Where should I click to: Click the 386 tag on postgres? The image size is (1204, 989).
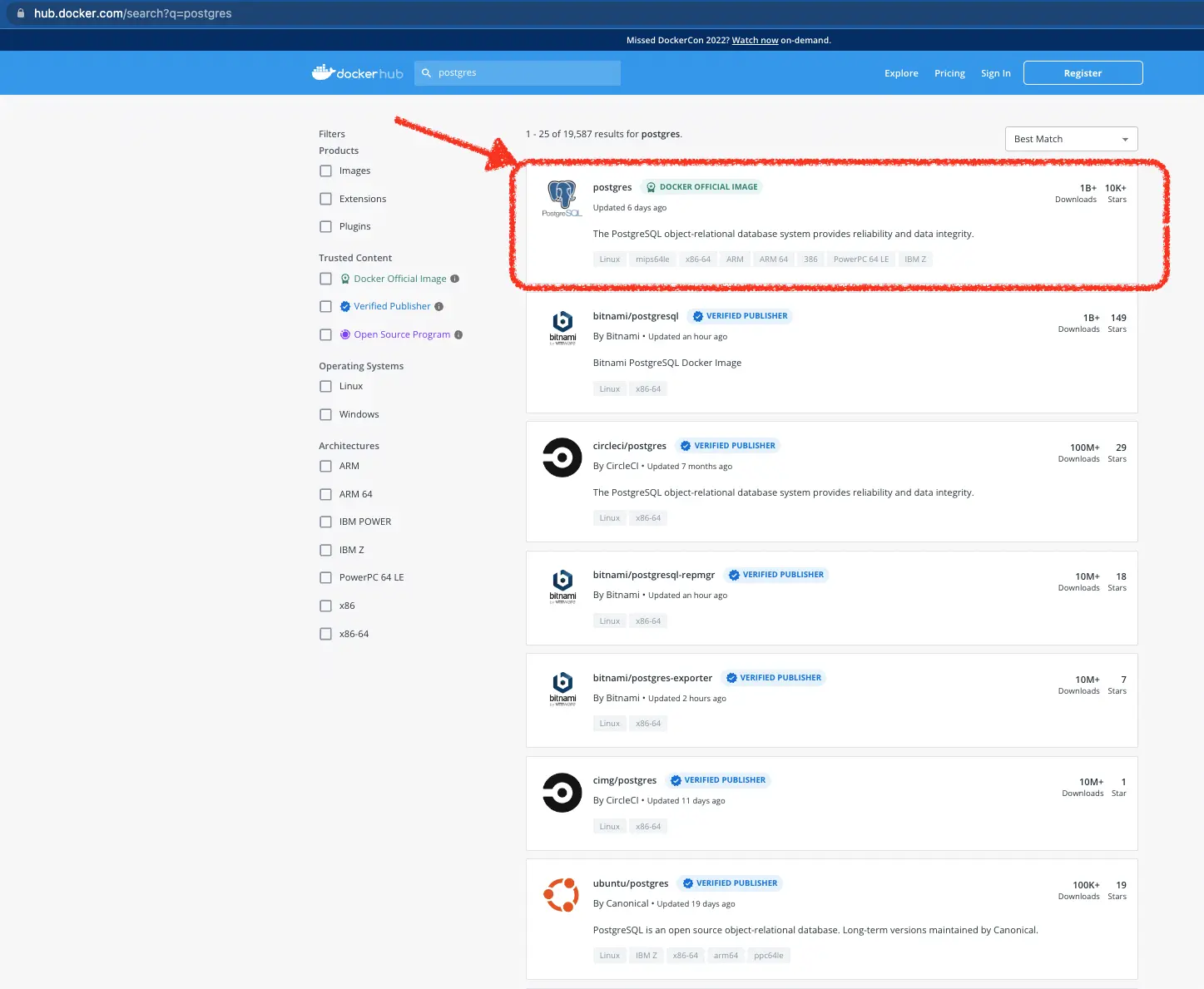[810, 260]
